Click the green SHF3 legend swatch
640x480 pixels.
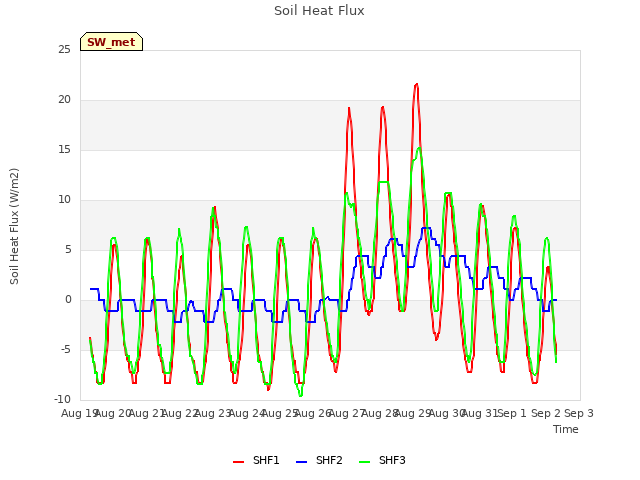tap(364, 462)
